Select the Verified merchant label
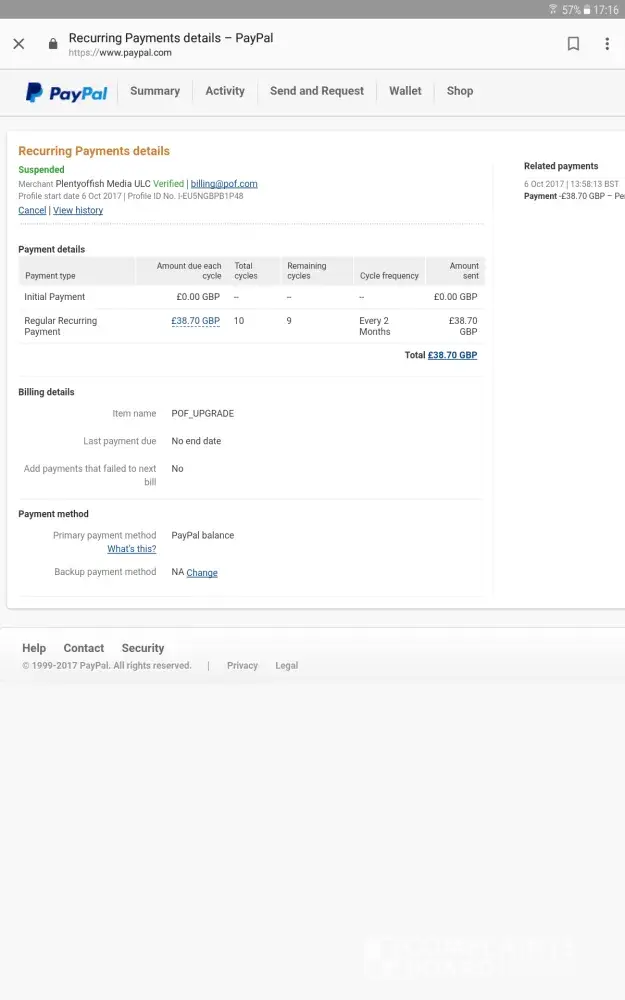Image resolution: width=625 pixels, height=1000 pixels. tap(168, 184)
